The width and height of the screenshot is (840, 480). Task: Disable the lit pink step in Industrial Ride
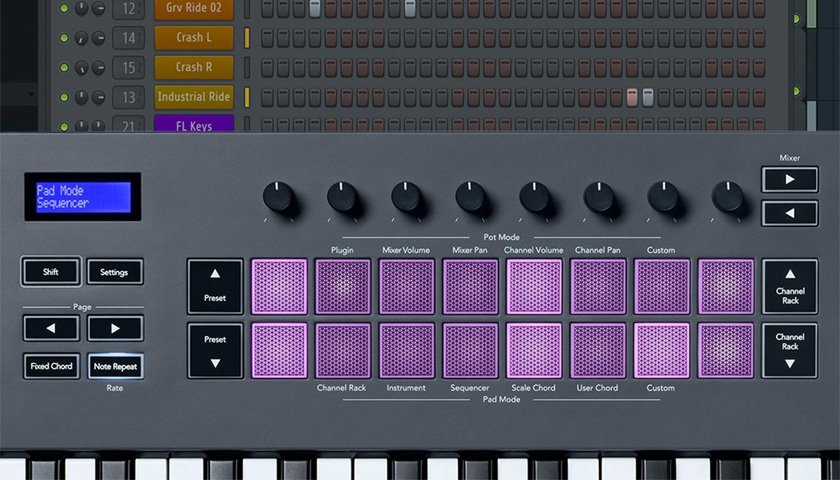click(632, 98)
